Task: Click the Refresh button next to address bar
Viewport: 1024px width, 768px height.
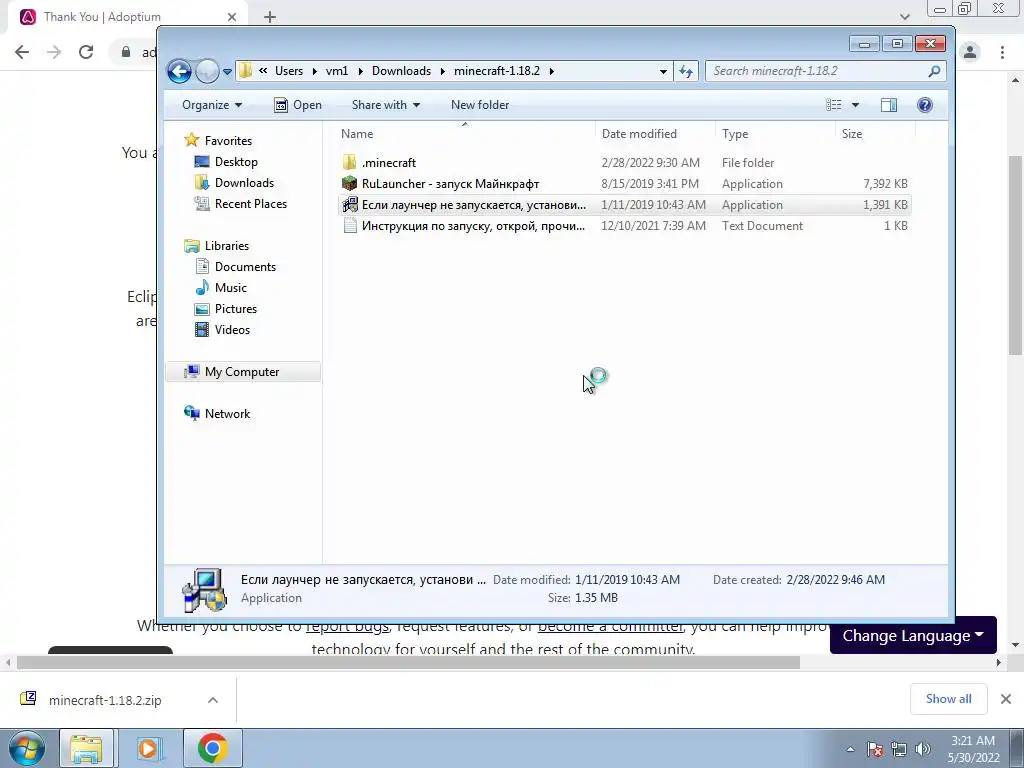Action: [x=686, y=71]
